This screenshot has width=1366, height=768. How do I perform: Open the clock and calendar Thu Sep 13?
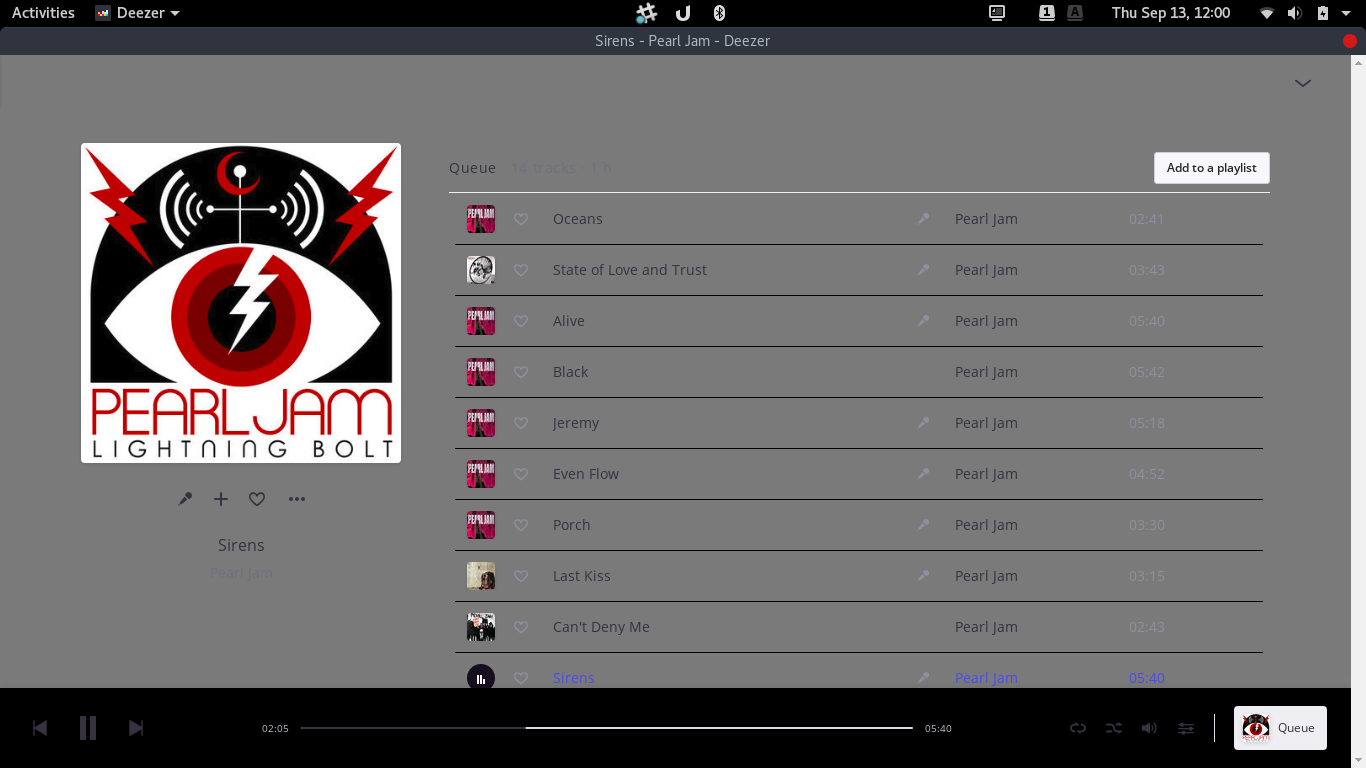pyautogui.click(x=1171, y=13)
